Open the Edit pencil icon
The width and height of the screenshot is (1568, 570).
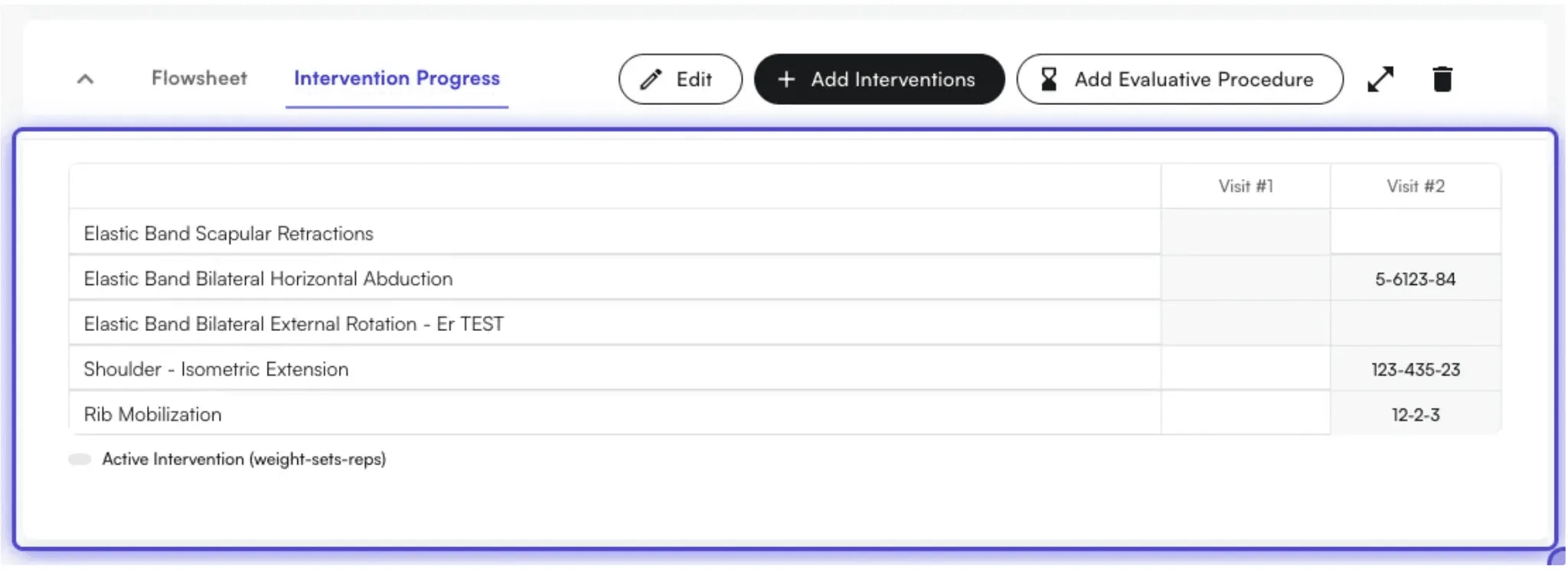(649, 79)
